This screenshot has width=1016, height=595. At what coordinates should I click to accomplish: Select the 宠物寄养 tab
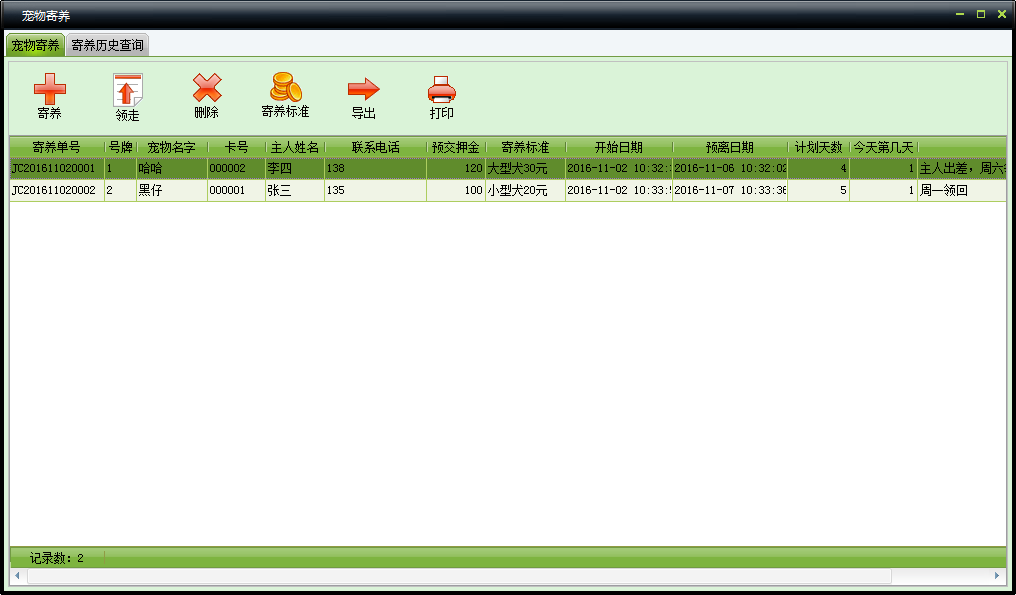point(35,45)
